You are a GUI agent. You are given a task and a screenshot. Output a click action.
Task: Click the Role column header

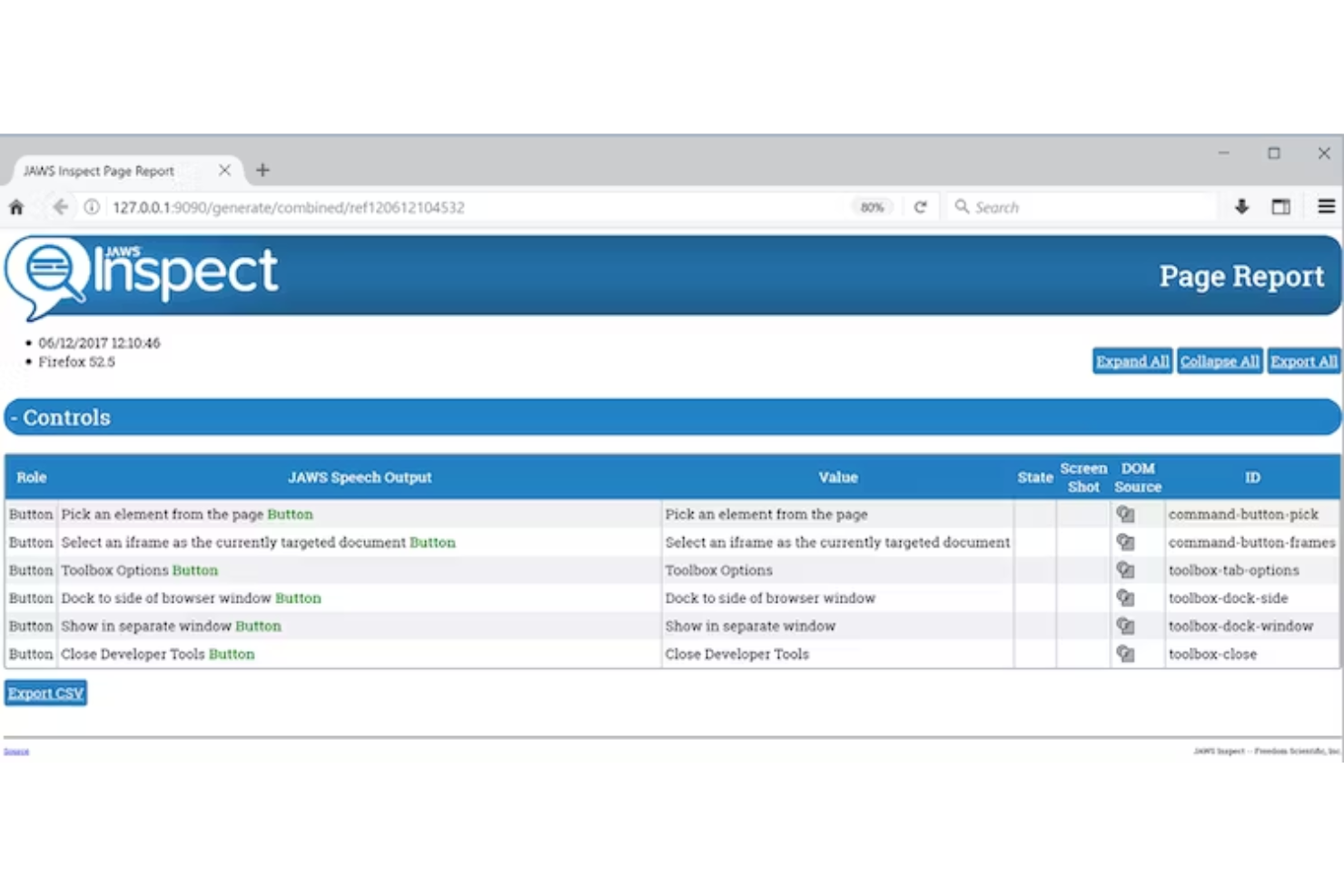coord(31,478)
